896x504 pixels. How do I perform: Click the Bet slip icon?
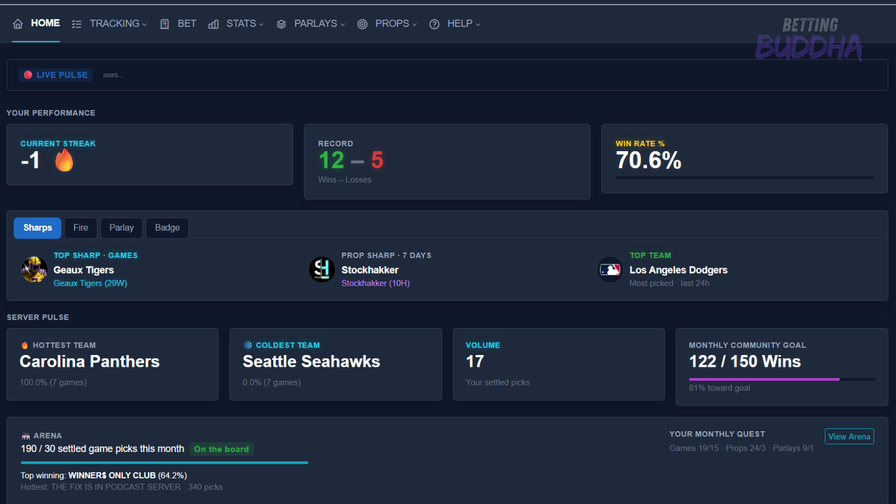pyautogui.click(x=165, y=24)
